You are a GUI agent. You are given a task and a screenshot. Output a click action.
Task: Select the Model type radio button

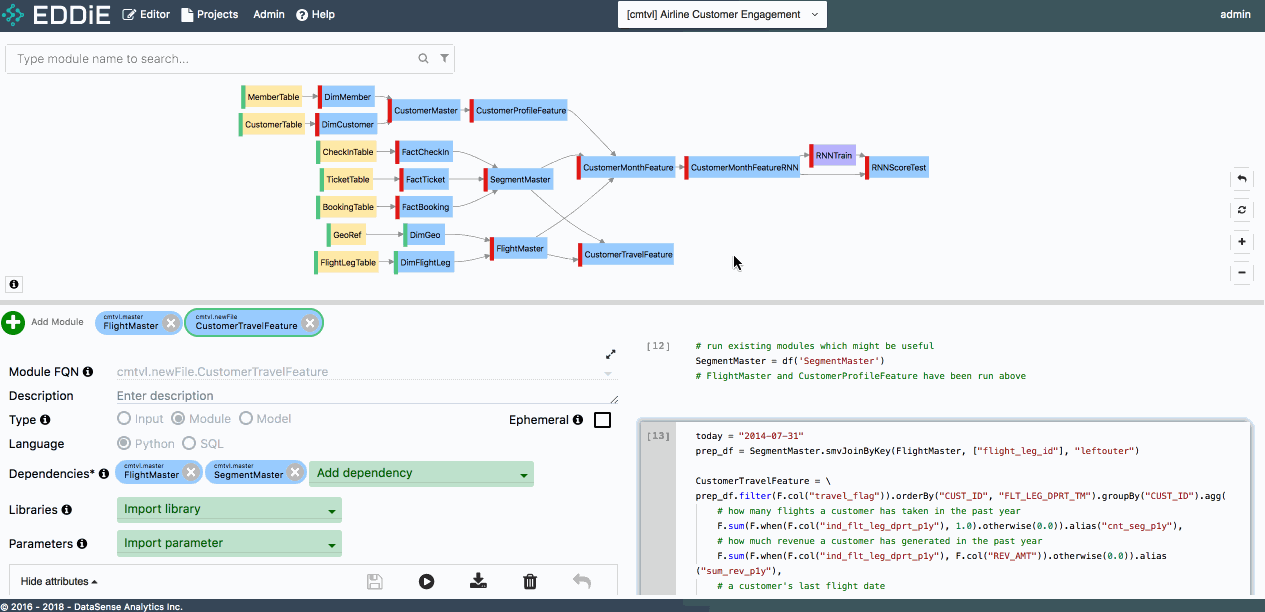coord(247,419)
